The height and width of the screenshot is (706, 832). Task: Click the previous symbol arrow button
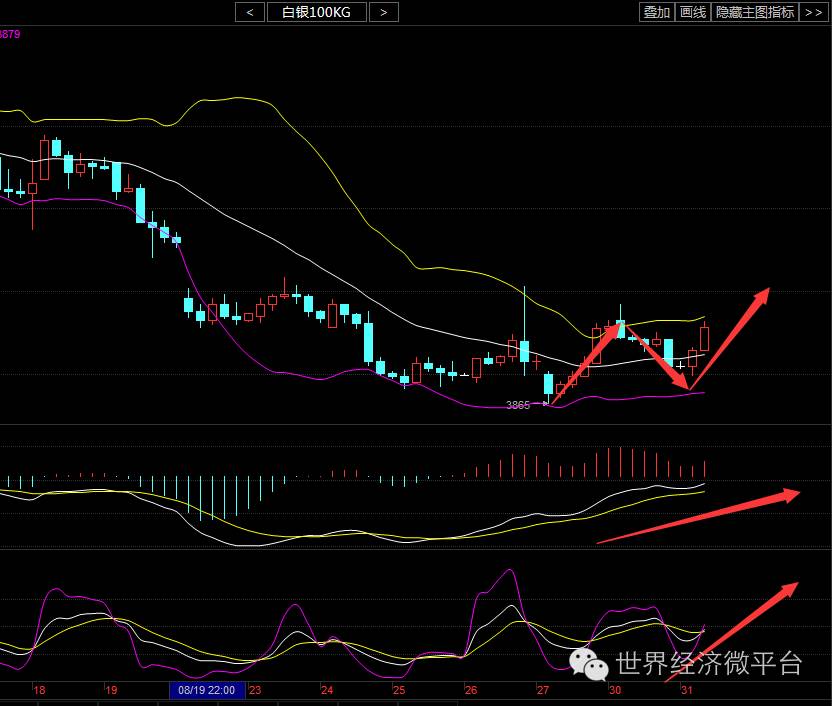click(x=249, y=12)
